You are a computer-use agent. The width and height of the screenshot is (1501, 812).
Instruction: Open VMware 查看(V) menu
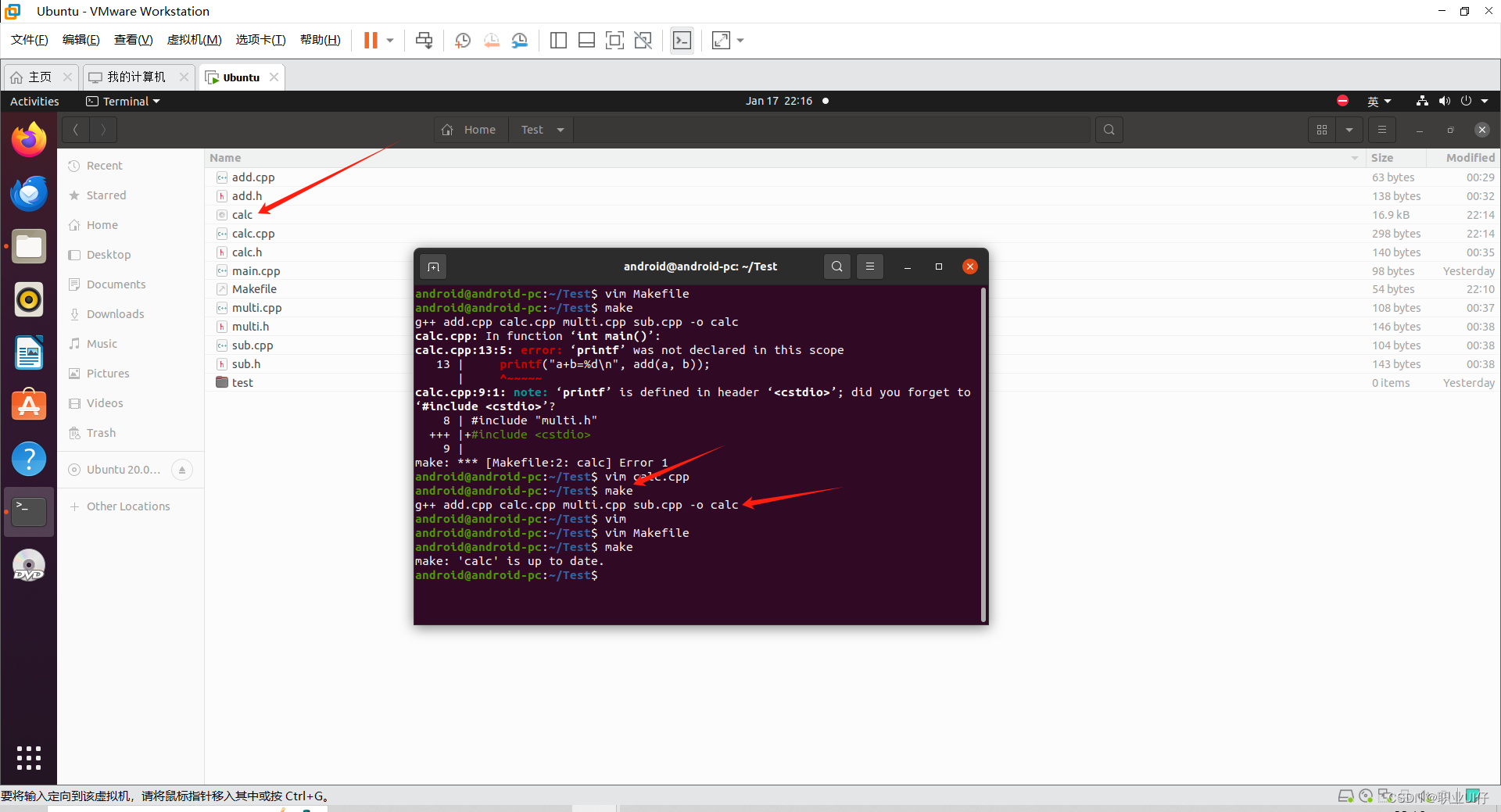[x=133, y=40]
